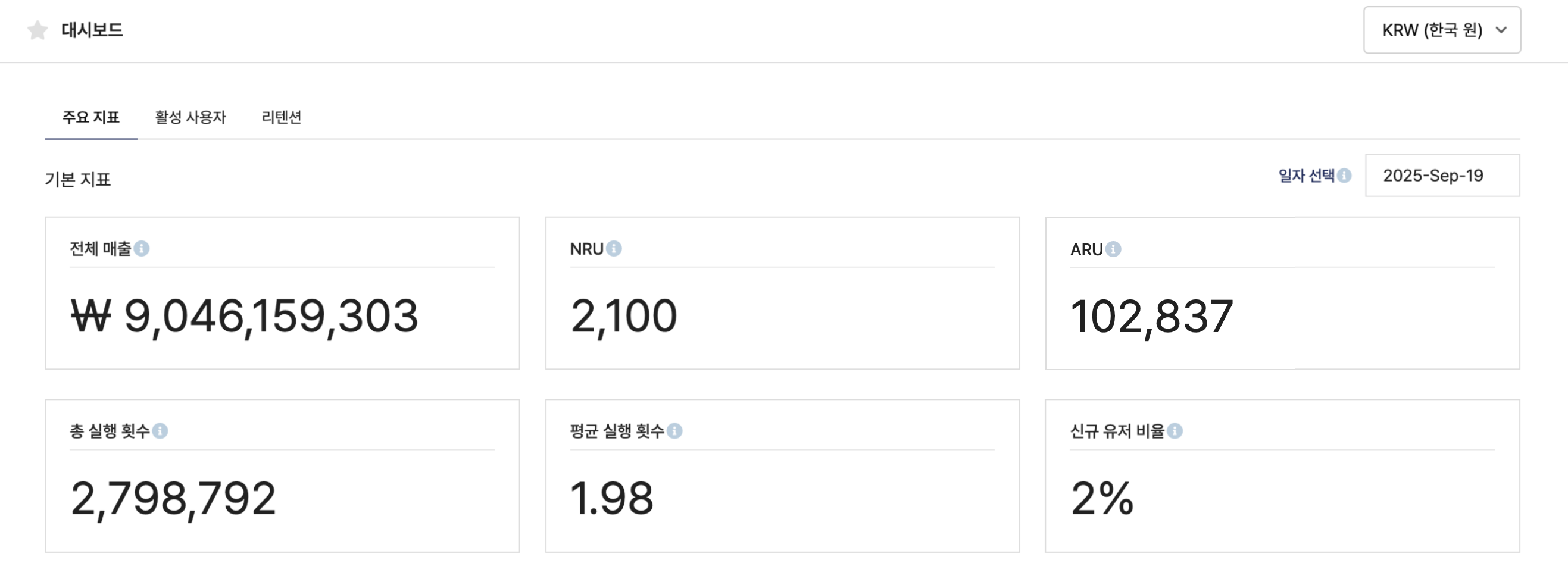Click info icon beside 전체 매출
1568x588 pixels.
point(142,248)
